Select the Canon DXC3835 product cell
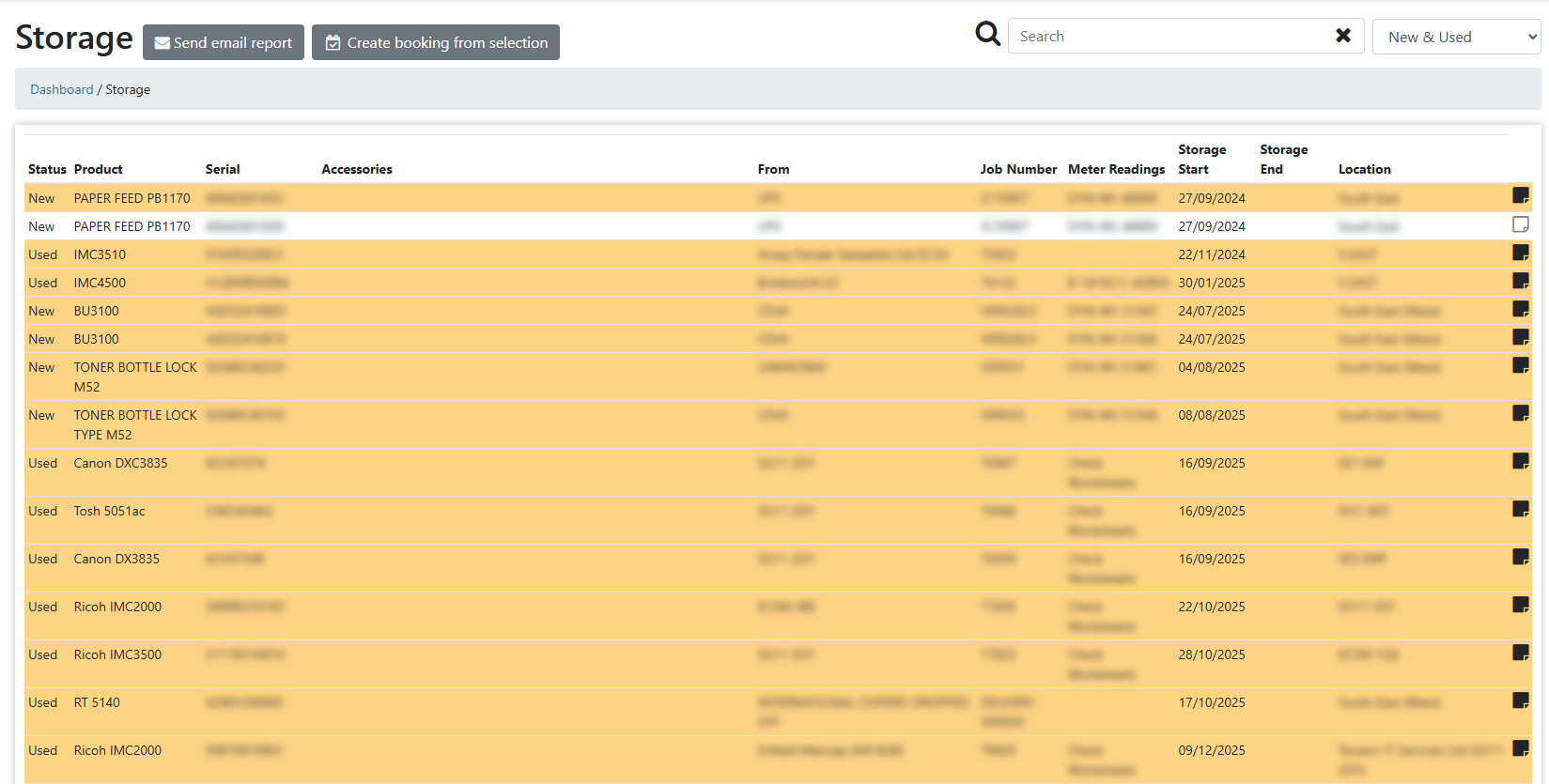Viewport: 1549px width, 784px height. [x=121, y=463]
